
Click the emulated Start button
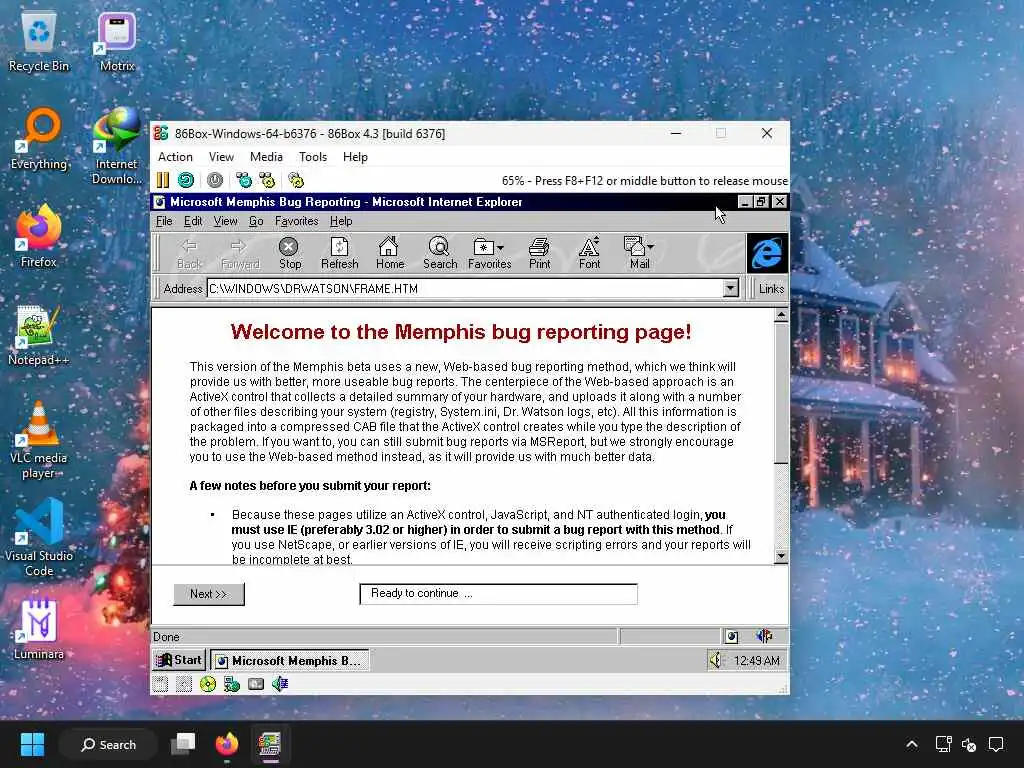tap(180, 660)
